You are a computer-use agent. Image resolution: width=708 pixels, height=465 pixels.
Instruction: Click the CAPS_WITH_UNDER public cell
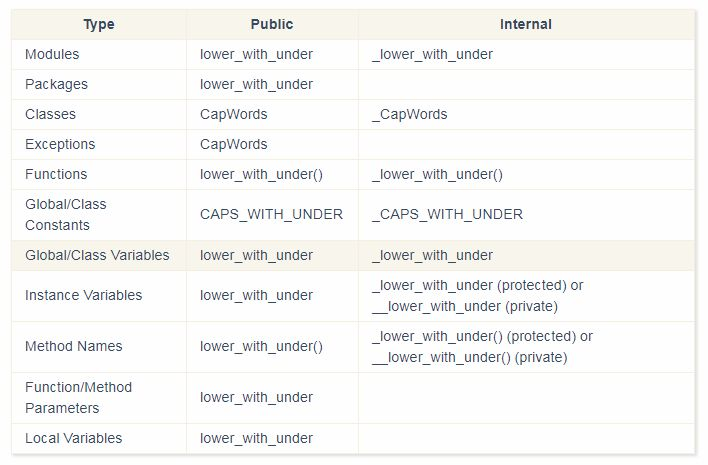point(271,214)
